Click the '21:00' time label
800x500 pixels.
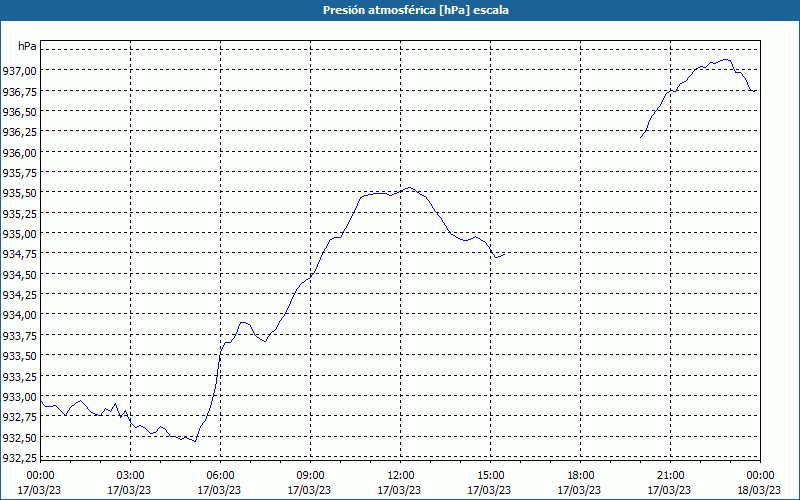coord(670,476)
